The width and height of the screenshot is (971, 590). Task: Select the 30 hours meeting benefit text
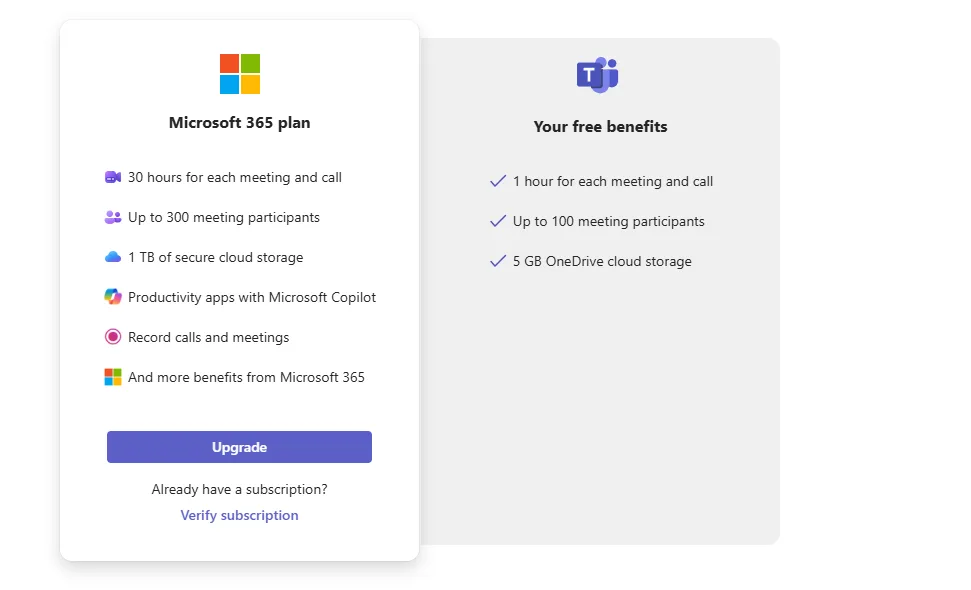pyautogui.click(x=235, y=176)
